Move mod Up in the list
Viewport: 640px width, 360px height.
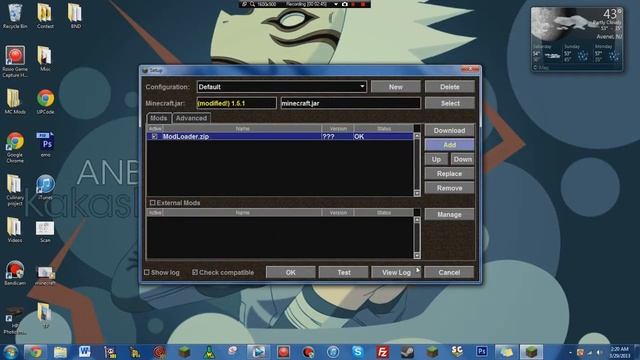click(x=436, y=159)
